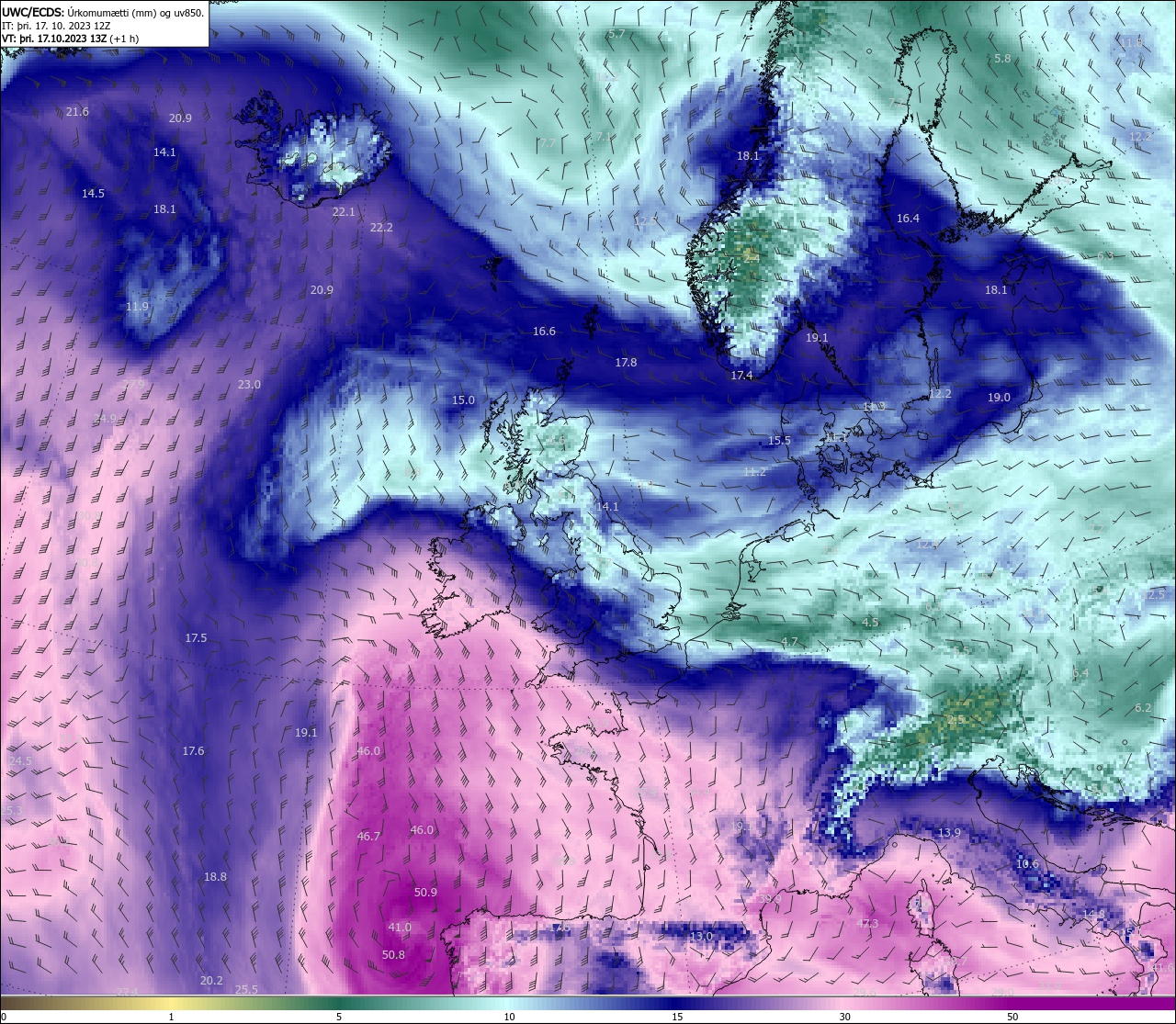1176x1024 pixels.
Task: Select the 5.8 value over northern Scandinavia
Action: 1002,59
